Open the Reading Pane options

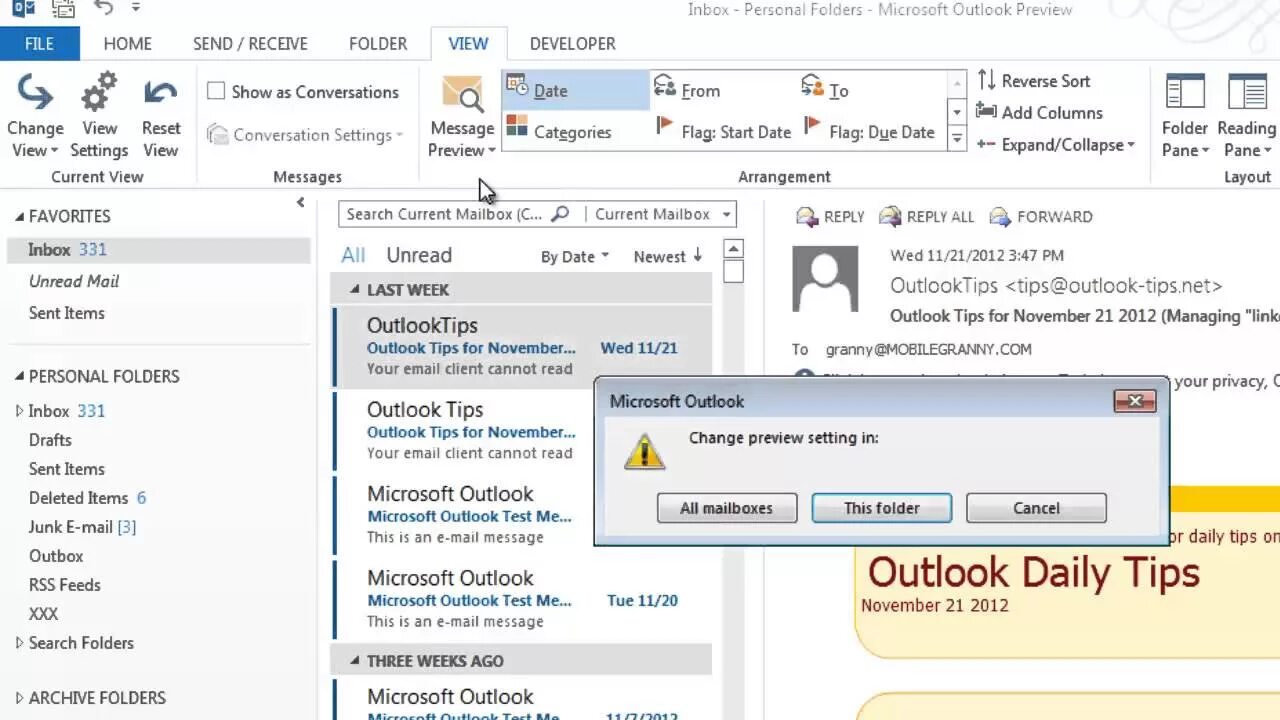pos(1246,115)
